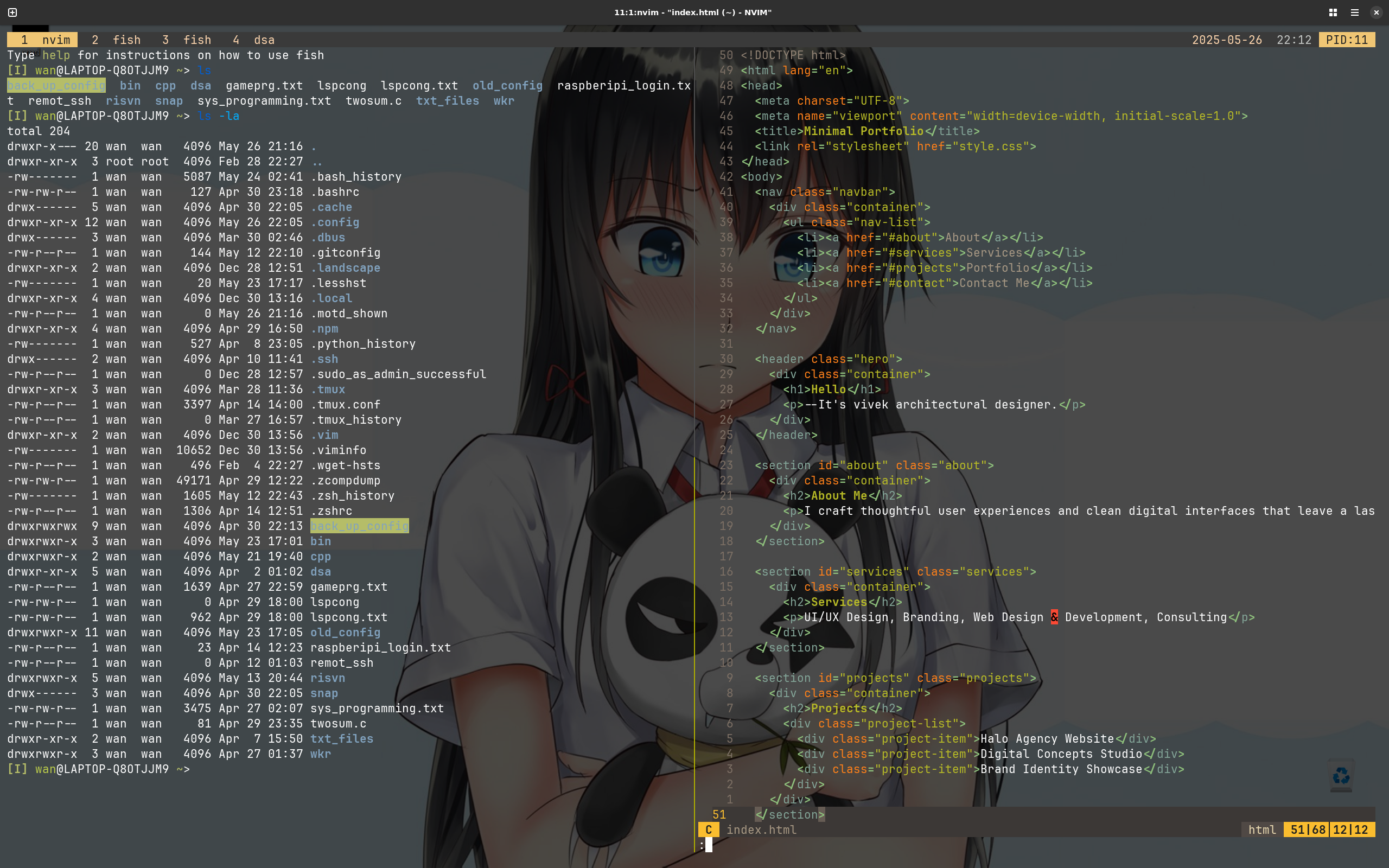Screen dimensions: 1389x868
Task: Click the 'help' link in fish greeting
Action: [x=56, y=55]
